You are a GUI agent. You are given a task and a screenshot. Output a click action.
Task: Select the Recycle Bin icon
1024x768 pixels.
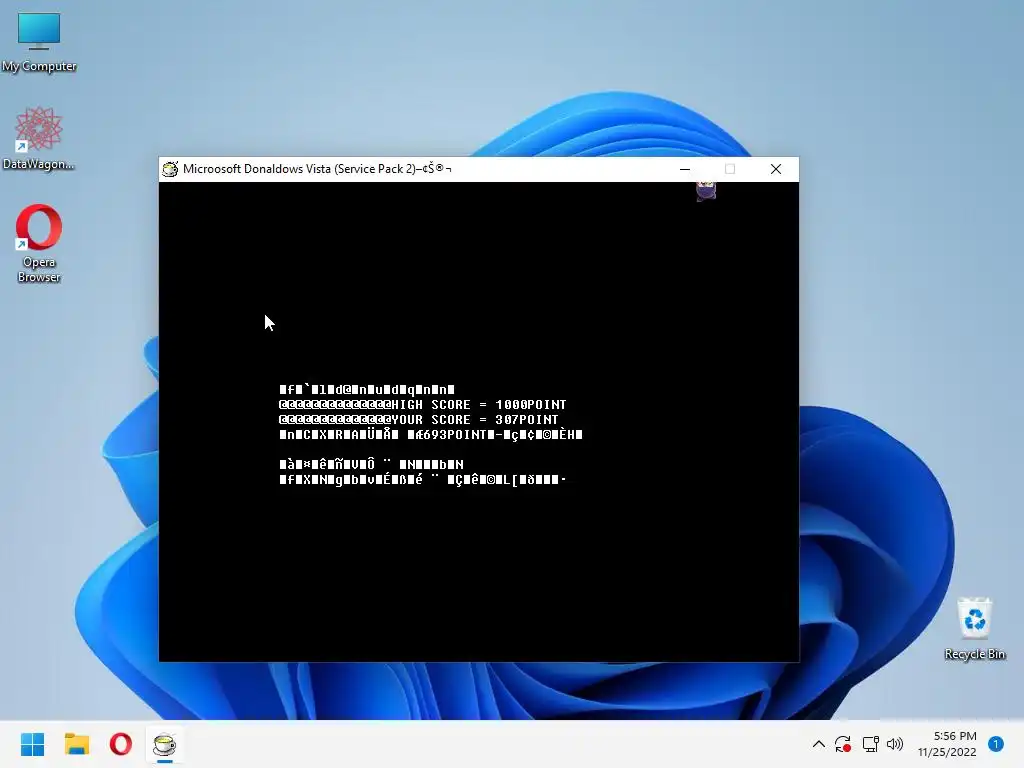974,628
